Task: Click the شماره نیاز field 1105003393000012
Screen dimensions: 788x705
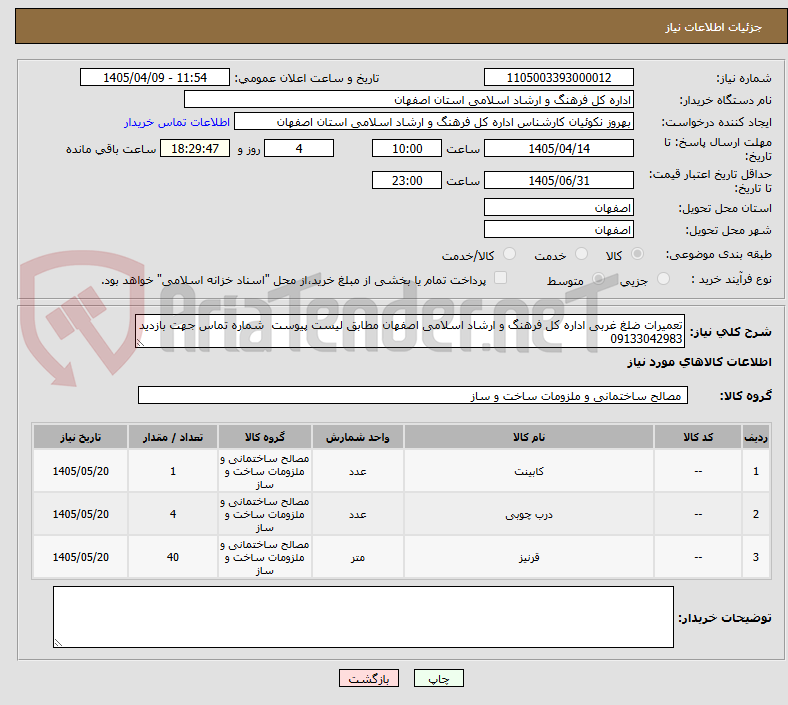Action: coord(558,77)
